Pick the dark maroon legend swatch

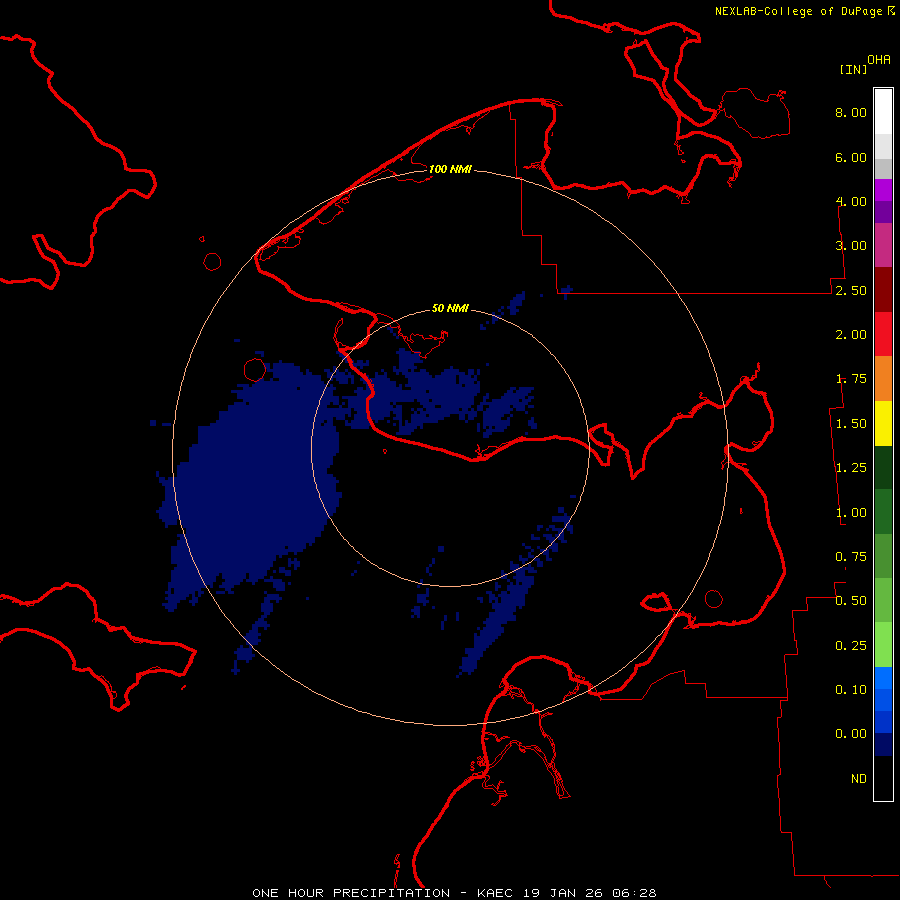point(883,290)
